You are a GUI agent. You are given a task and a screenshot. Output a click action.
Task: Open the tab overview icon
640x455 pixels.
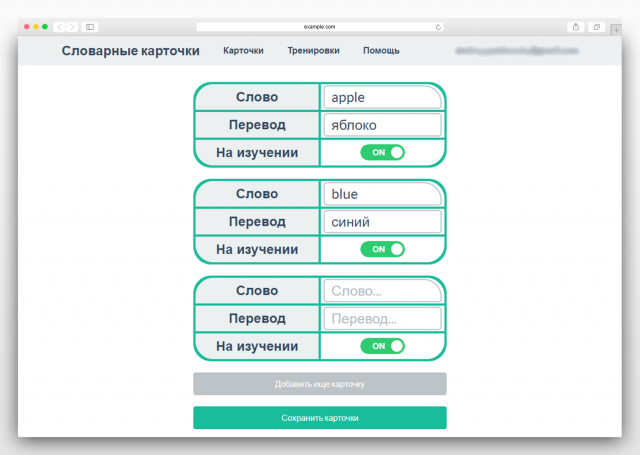[x=596, y=27]
